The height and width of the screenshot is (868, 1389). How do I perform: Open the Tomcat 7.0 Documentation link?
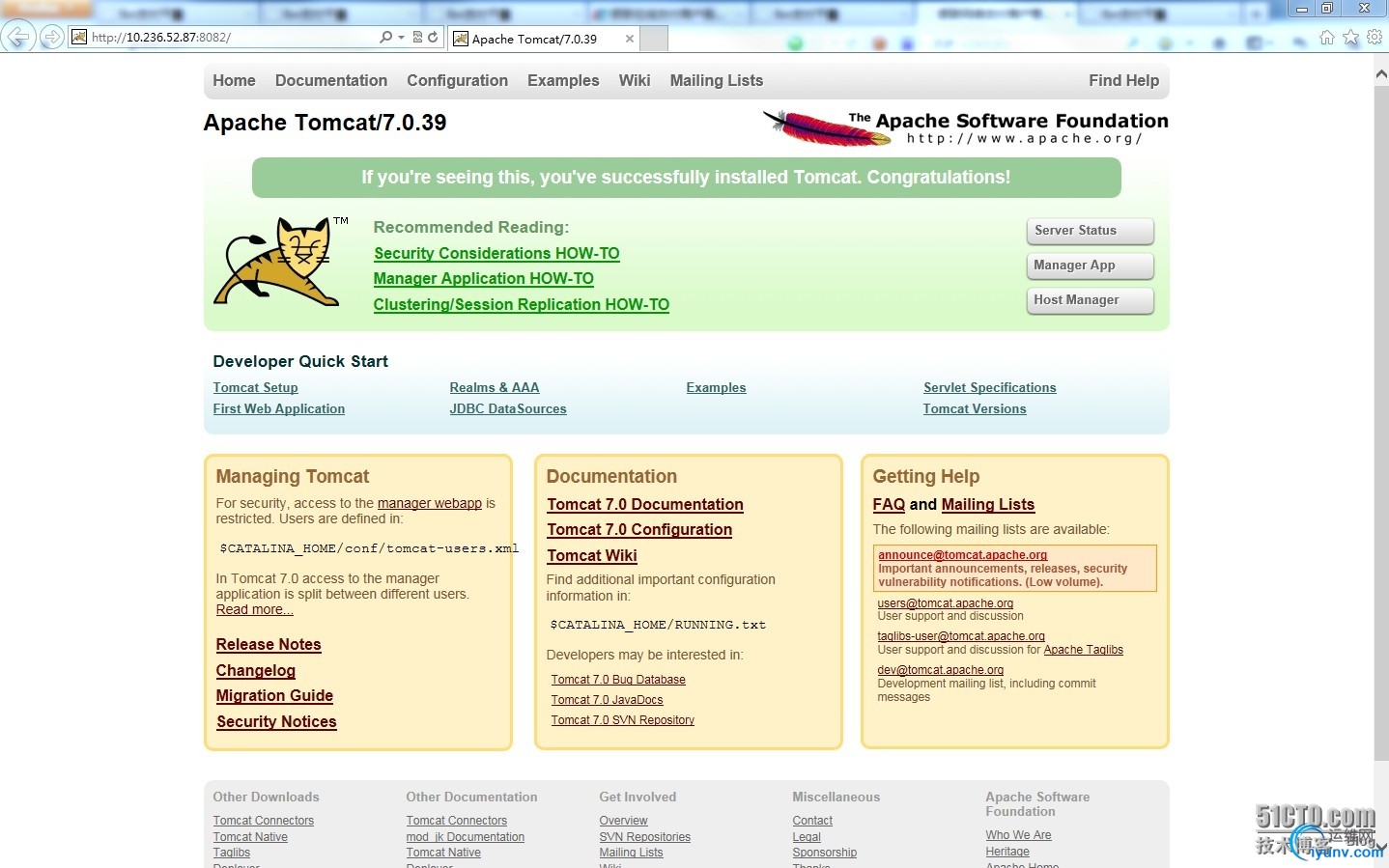point(645,504)
